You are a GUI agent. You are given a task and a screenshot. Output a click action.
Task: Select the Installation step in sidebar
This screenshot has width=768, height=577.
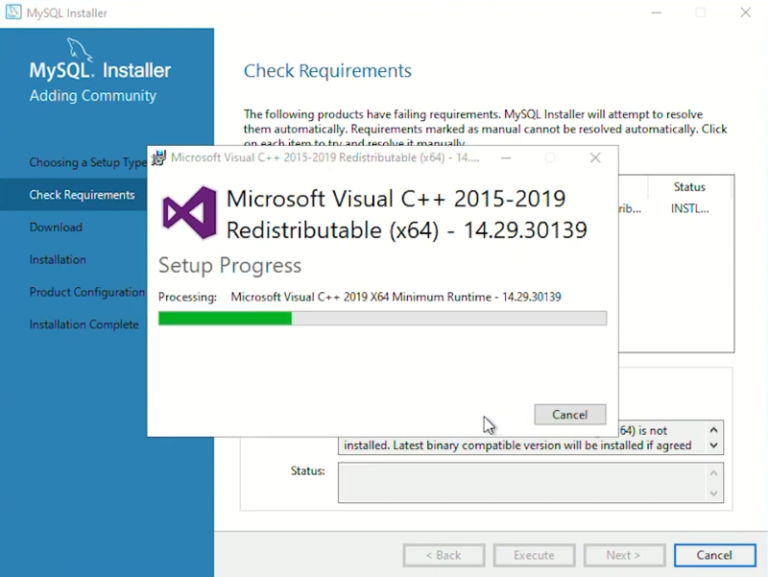[x=58, y=260]
